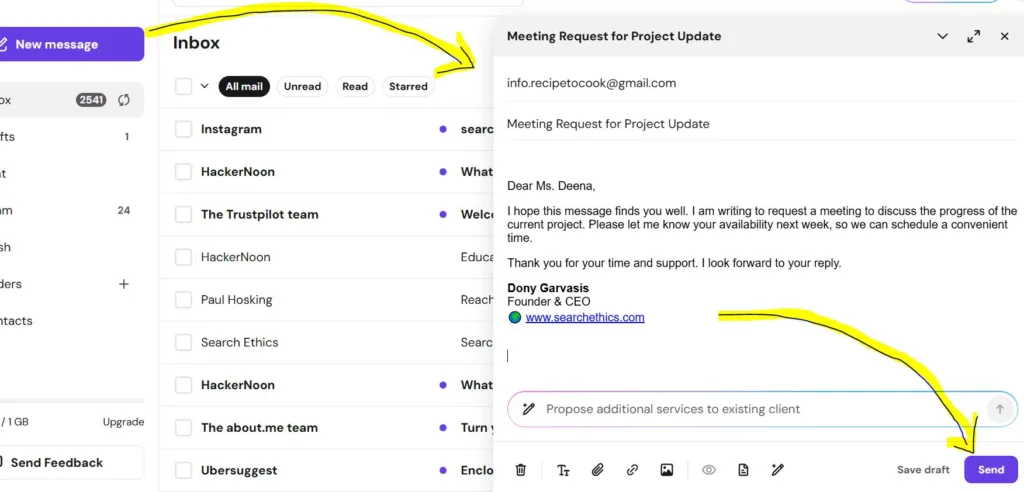Open Send Feedback button

(71, 463)
